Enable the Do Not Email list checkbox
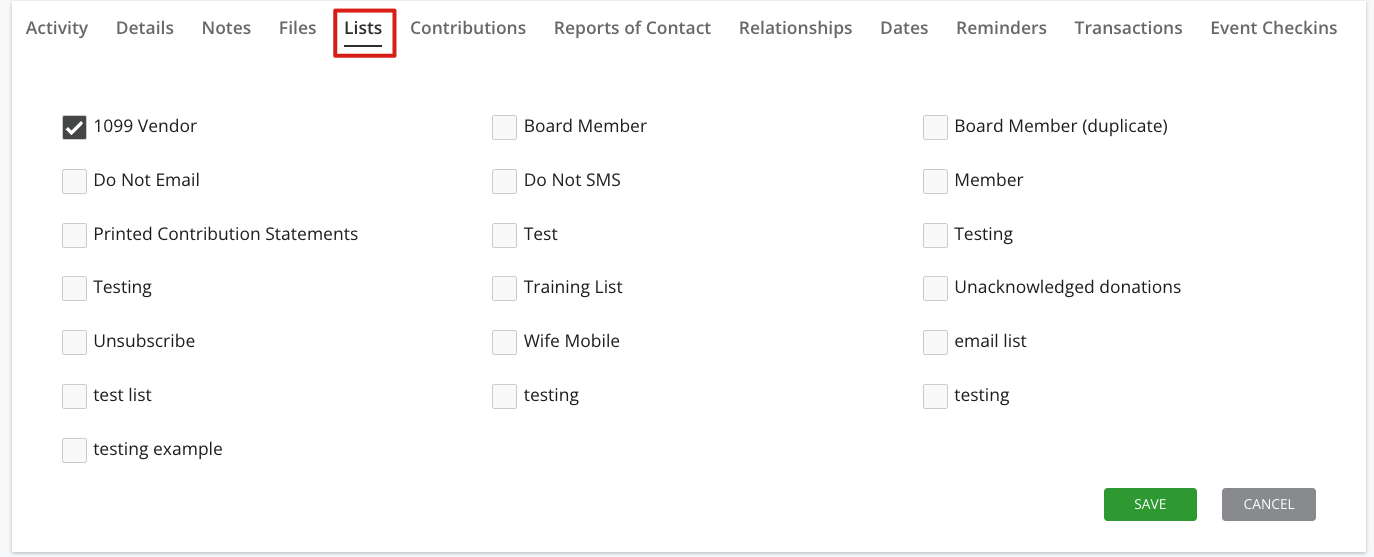Image resolution: width=1374 pixels, height=557 pixels. coord(74,181)
